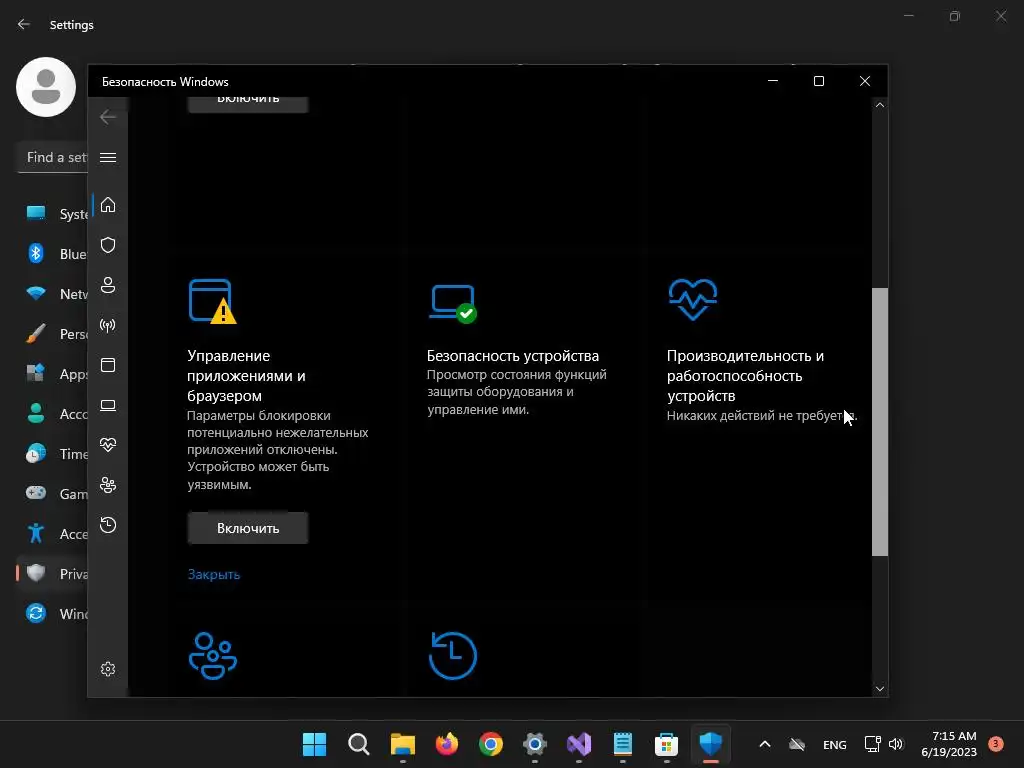Open clock and date in taskbar
1024x768 pixels.
pos(949,744)
